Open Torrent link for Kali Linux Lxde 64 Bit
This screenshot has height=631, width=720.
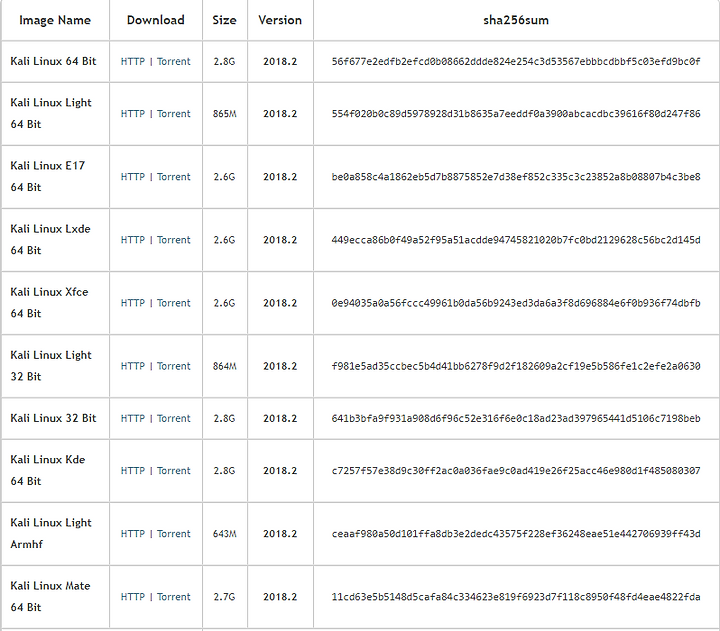[x=174, y=240]
